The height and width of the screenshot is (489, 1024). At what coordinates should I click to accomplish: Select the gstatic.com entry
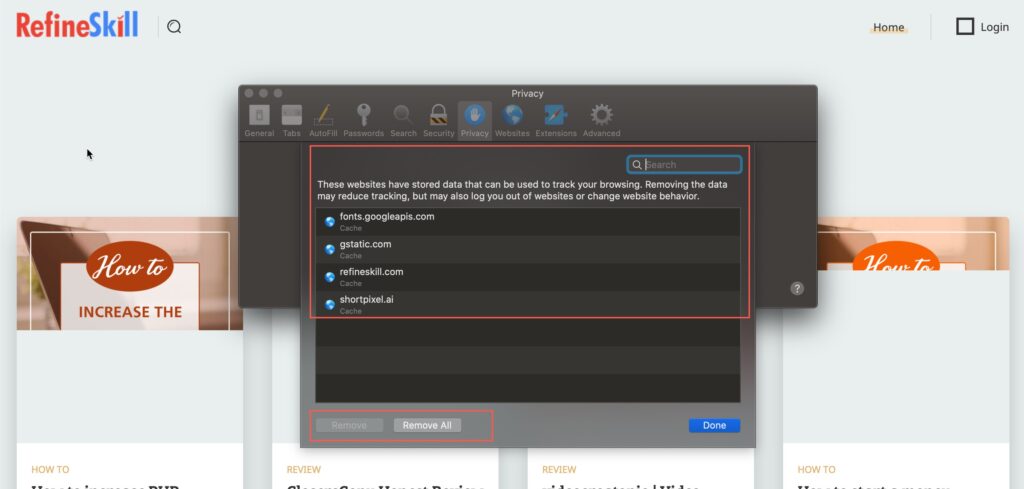tap(528, 249)
